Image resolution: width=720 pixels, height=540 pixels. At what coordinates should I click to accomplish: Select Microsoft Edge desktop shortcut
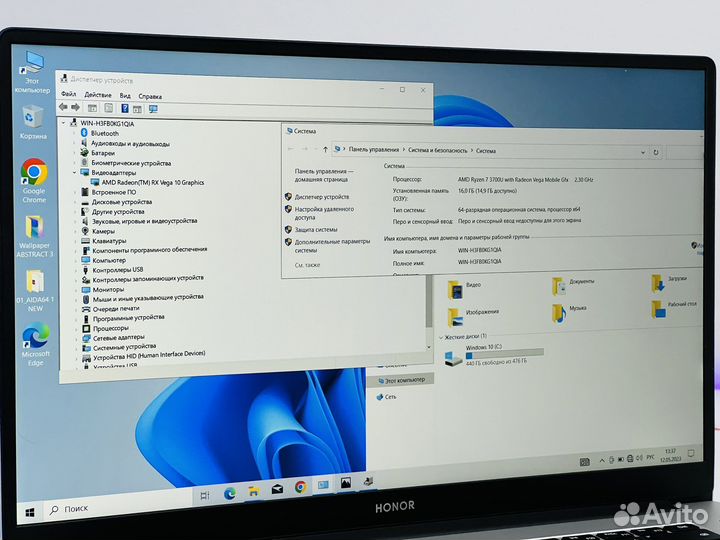tap(35, 340)
